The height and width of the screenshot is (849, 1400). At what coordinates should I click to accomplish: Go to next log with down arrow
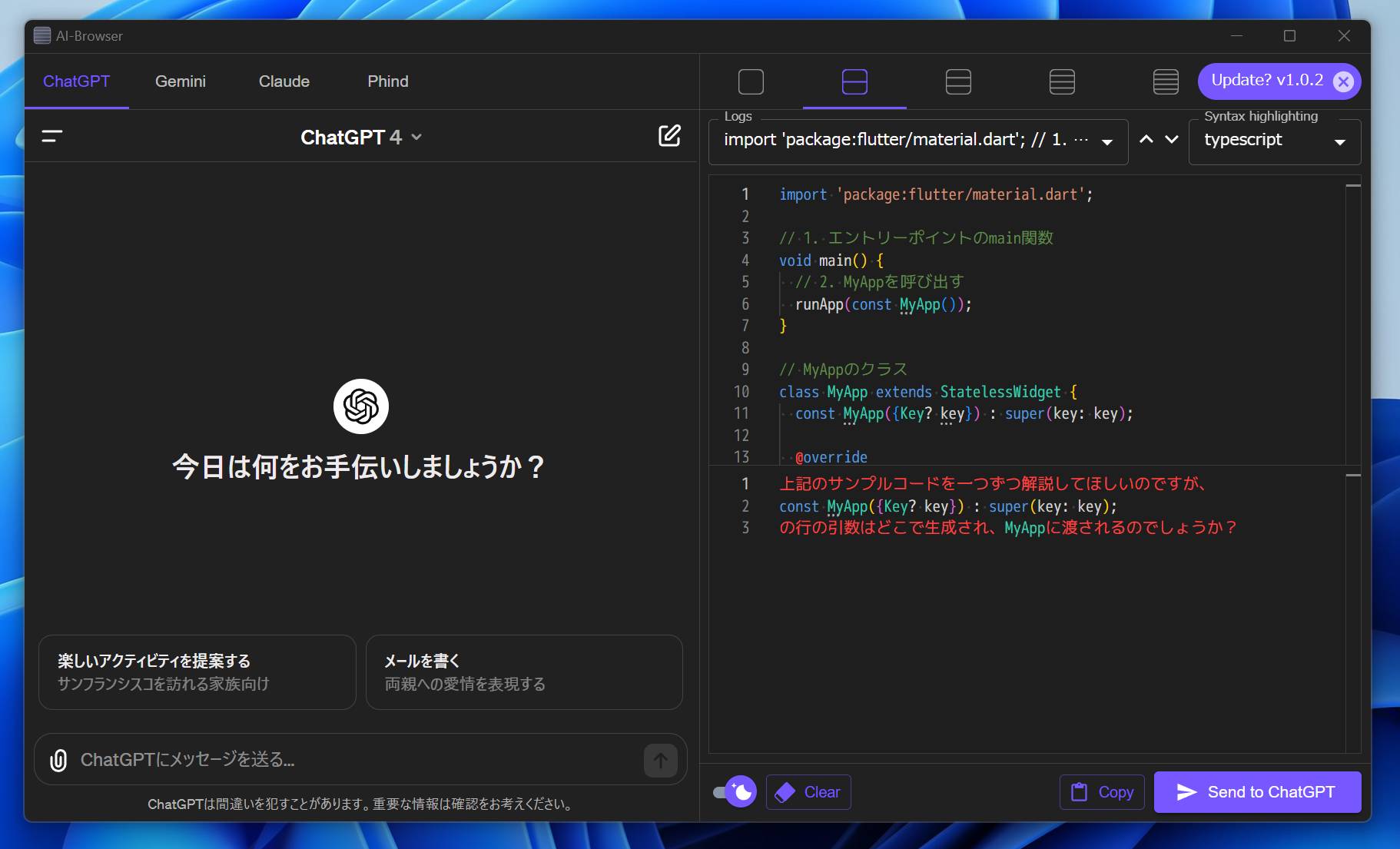coord(1172,139)
